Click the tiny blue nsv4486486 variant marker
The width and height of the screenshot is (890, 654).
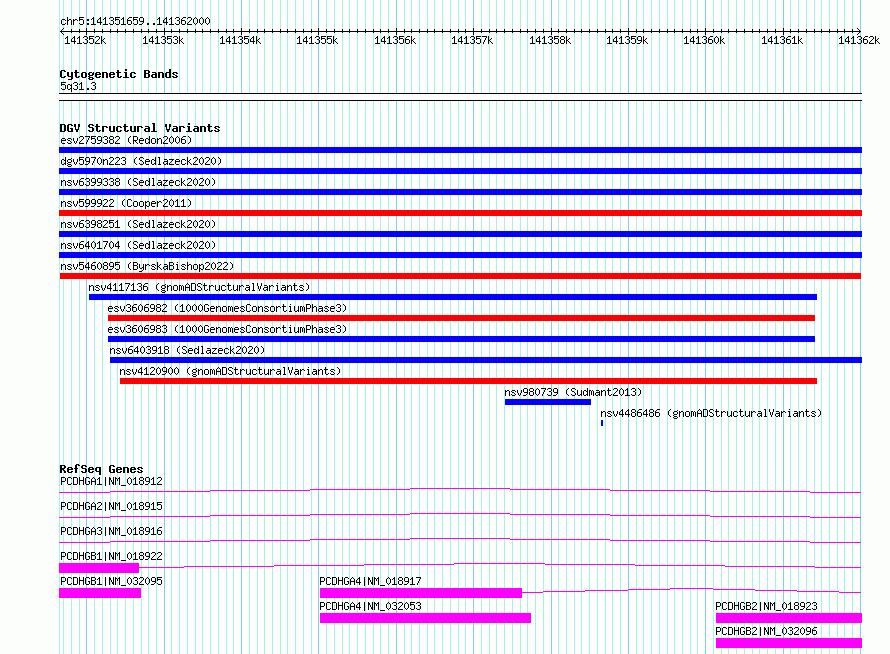click(x=602, y=423)
